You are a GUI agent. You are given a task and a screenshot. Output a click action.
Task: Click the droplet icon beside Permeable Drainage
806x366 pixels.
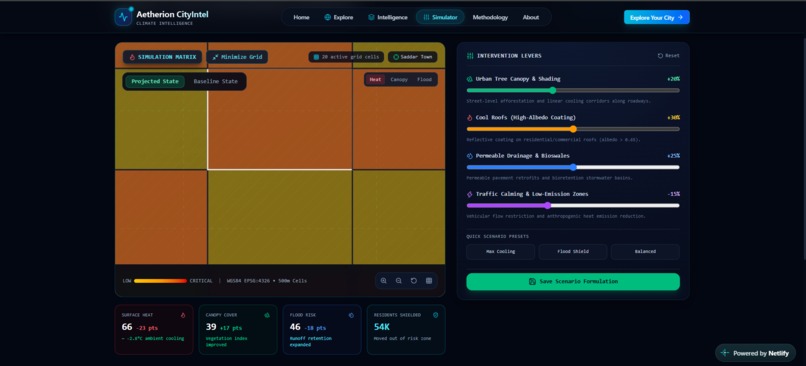tap(469, 156)
